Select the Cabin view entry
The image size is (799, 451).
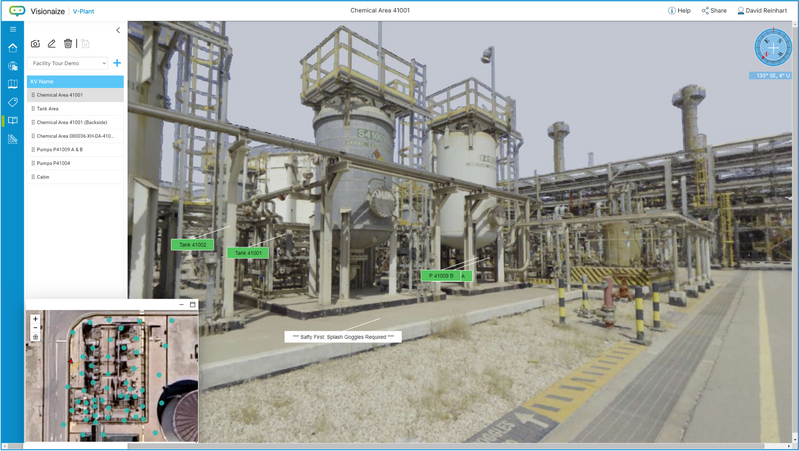point(43,177)
